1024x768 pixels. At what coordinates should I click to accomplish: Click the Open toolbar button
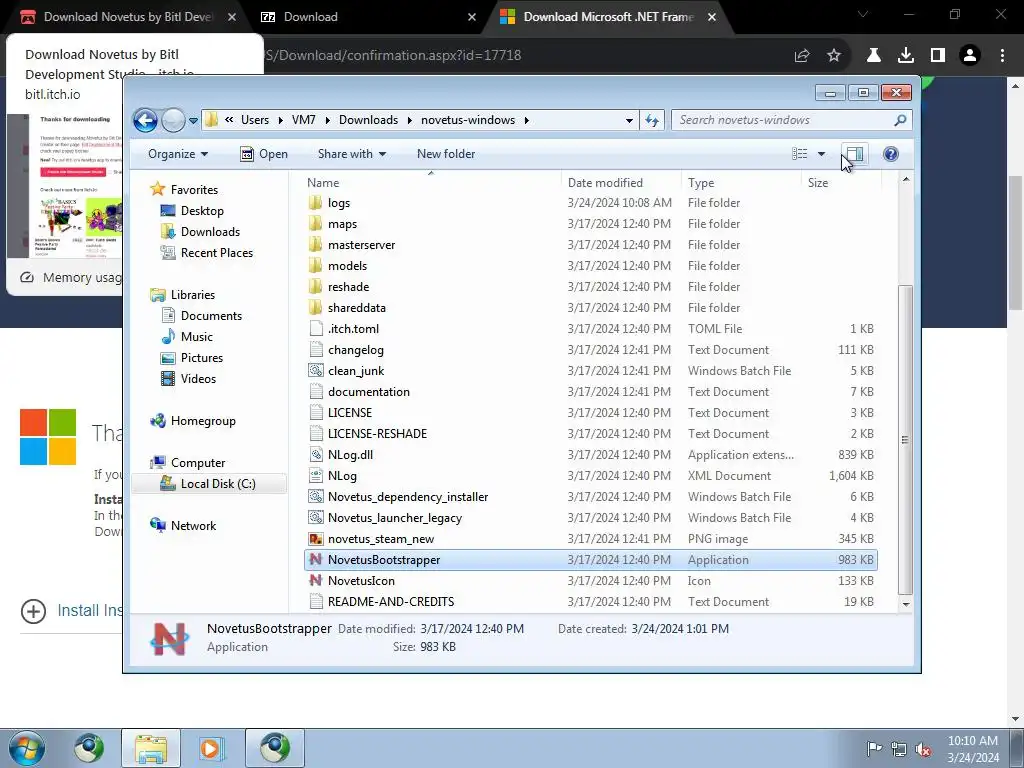264,154
